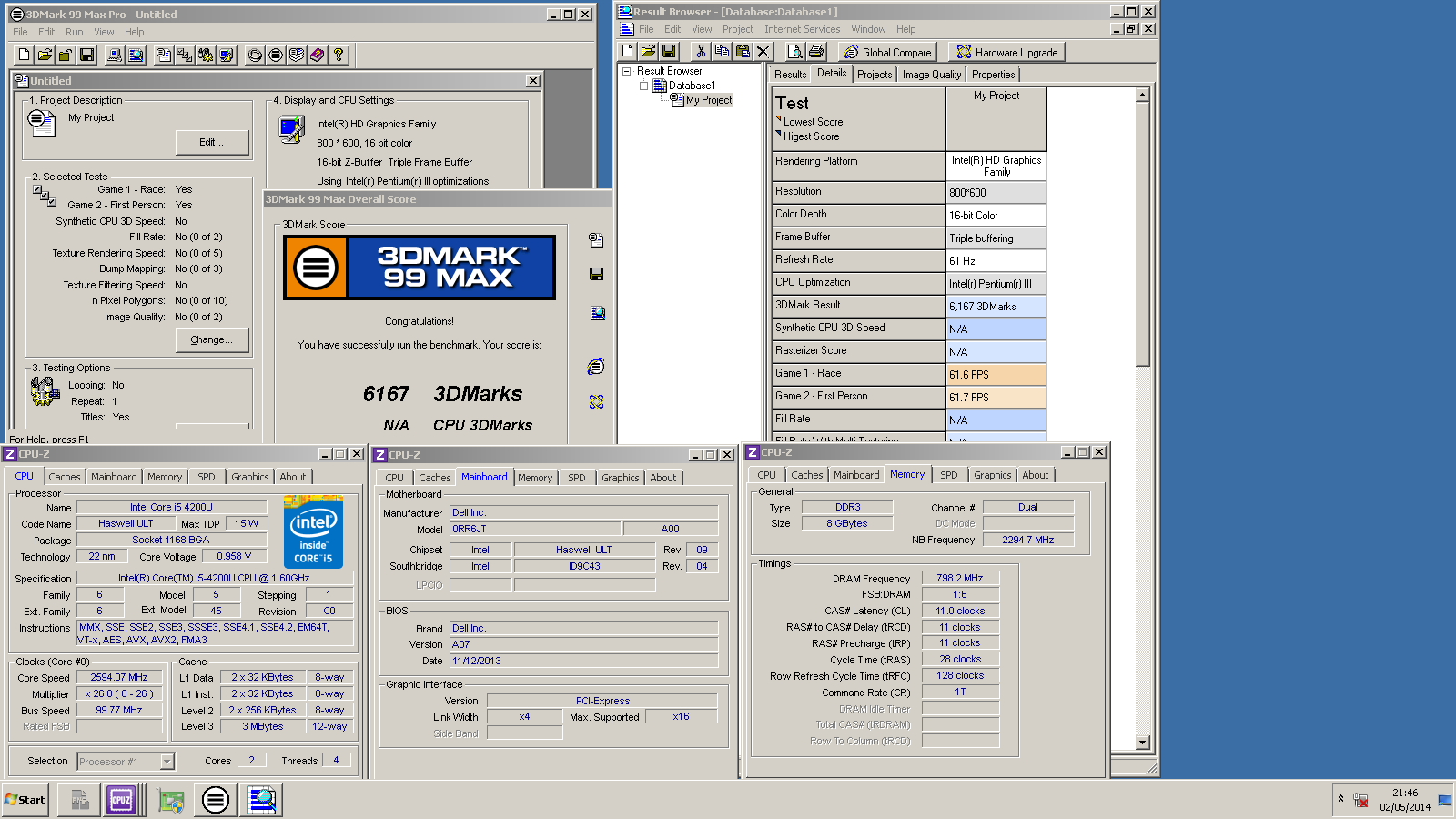Click 3DMark logo circle icon in 3DMark toolbar
Image resolution: width=1456 pixels, height=819 pixels.
point(276,56)
